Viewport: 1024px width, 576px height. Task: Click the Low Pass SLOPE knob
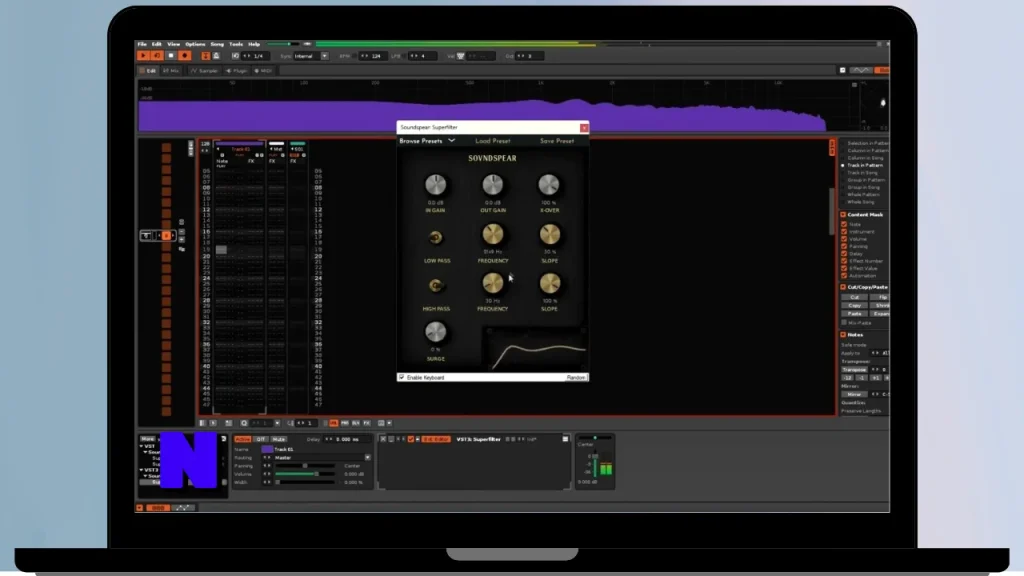point(549,235)
